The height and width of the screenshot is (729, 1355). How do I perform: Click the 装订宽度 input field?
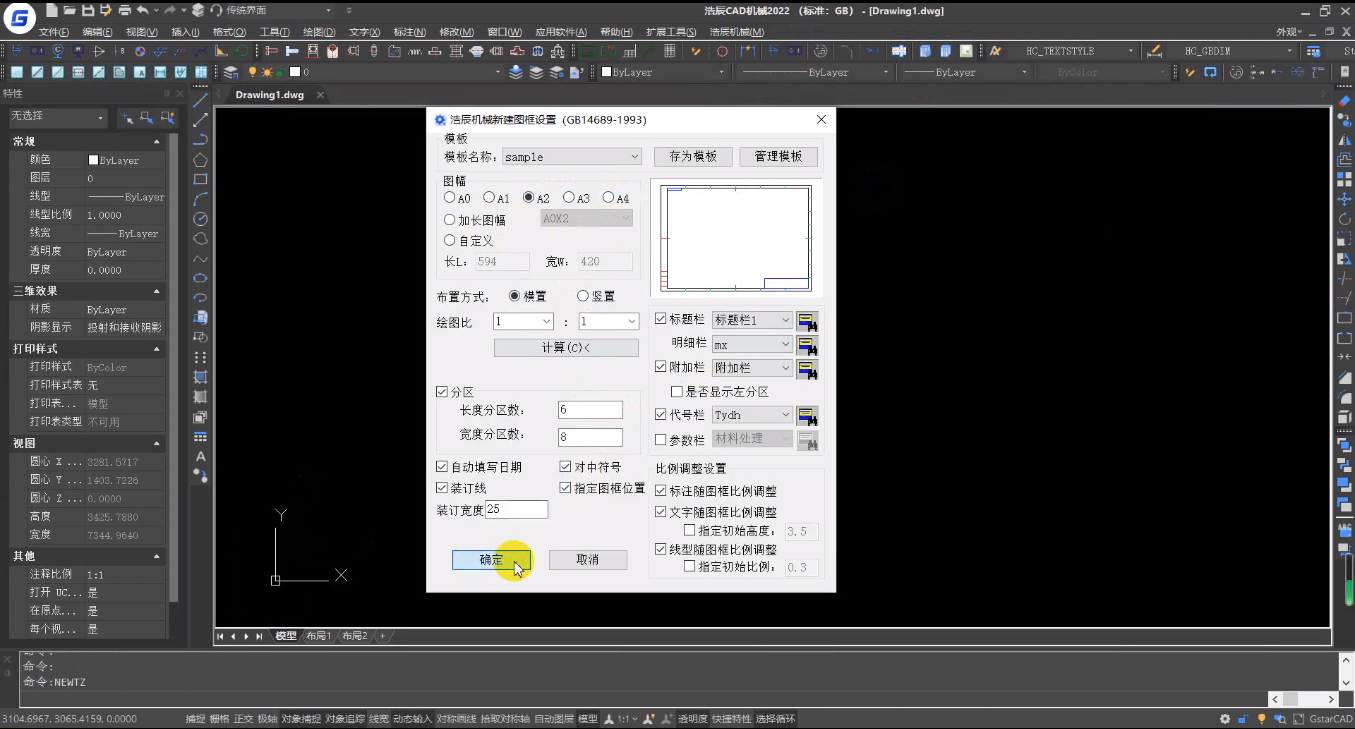(517, 510)
